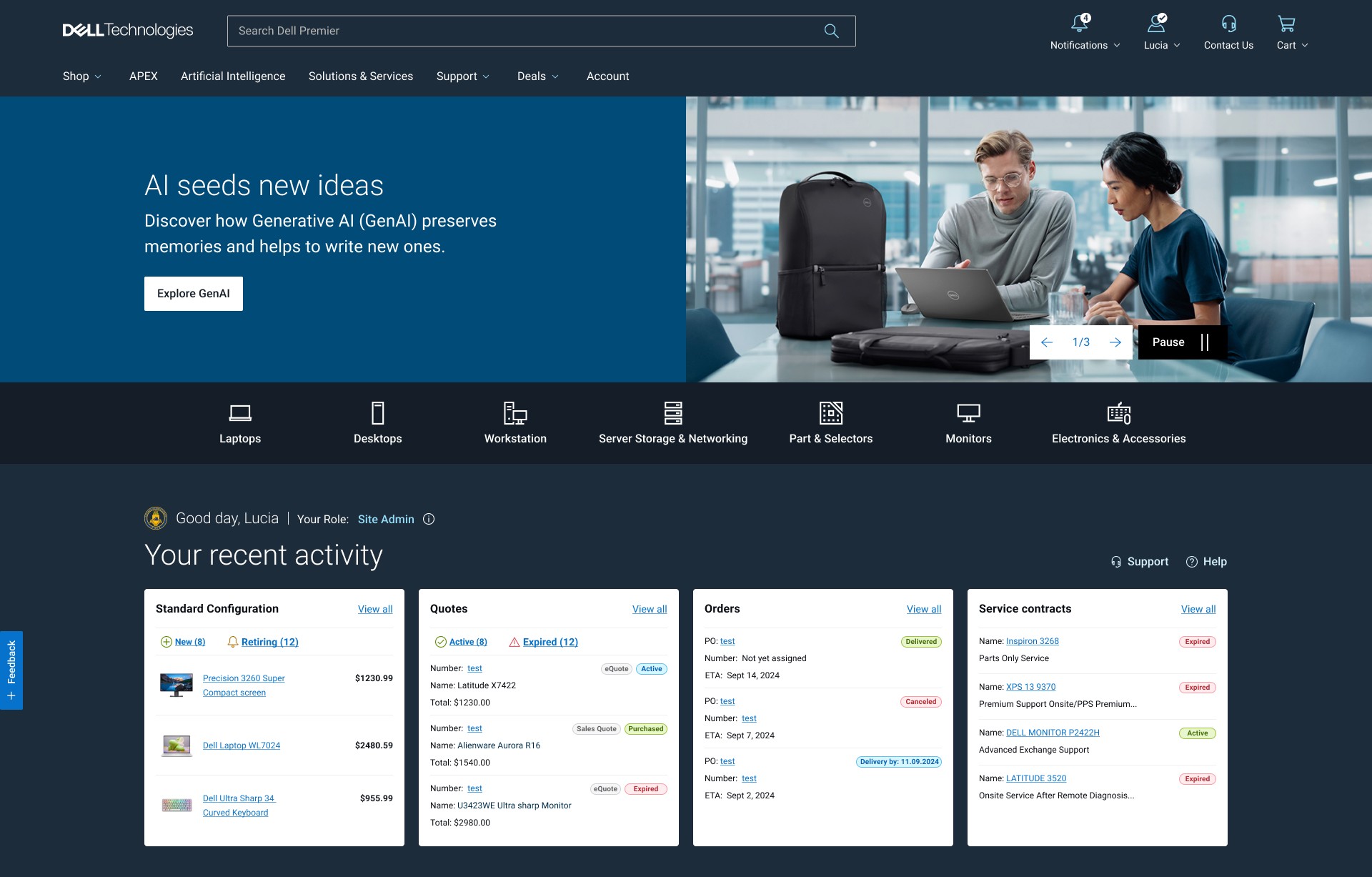Open the Lucia account dropdown

(1160, 44)
